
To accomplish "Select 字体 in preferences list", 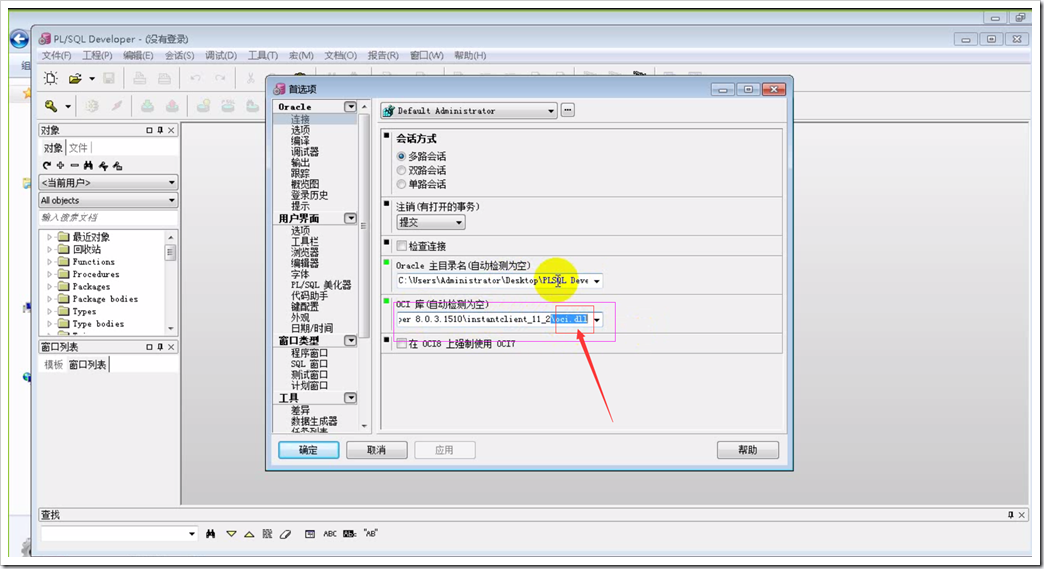I will [300, 274].
